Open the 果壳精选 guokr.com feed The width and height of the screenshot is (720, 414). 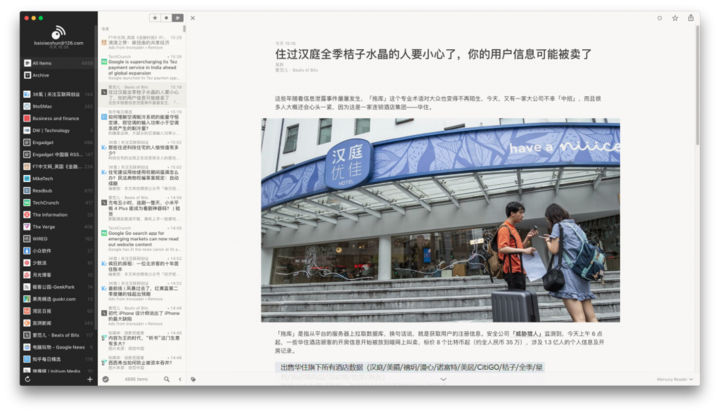pyautogui.click(x=59, y=299)
